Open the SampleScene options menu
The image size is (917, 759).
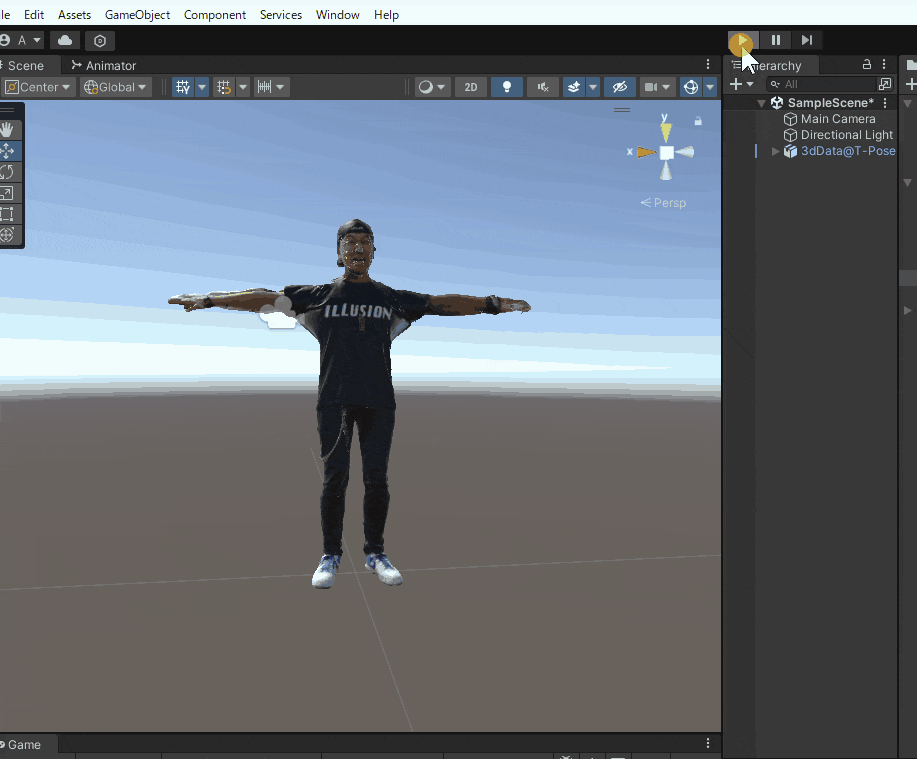coord(885,103)
